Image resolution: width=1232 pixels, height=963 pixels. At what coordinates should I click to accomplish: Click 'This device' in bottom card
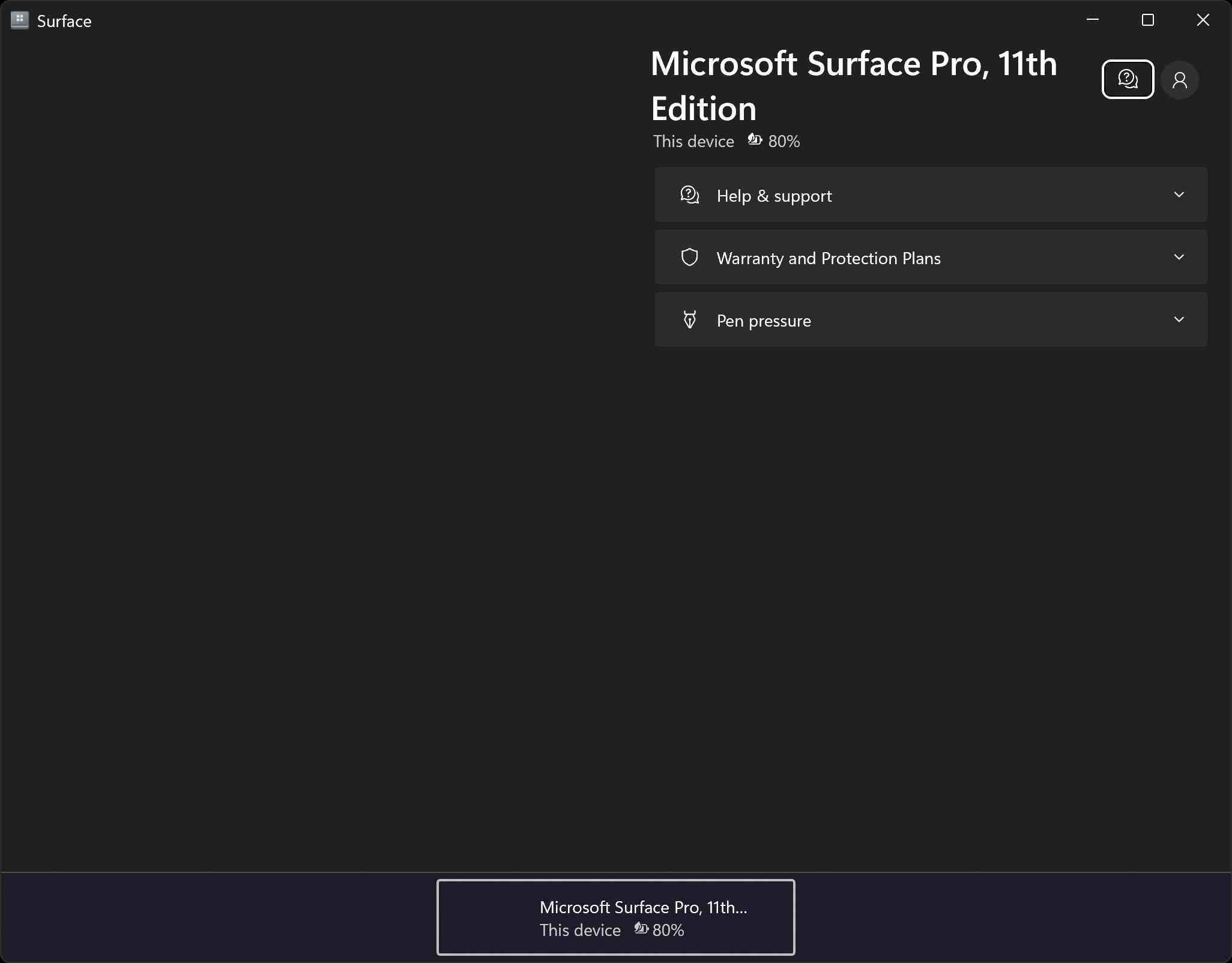coord(580,930)
